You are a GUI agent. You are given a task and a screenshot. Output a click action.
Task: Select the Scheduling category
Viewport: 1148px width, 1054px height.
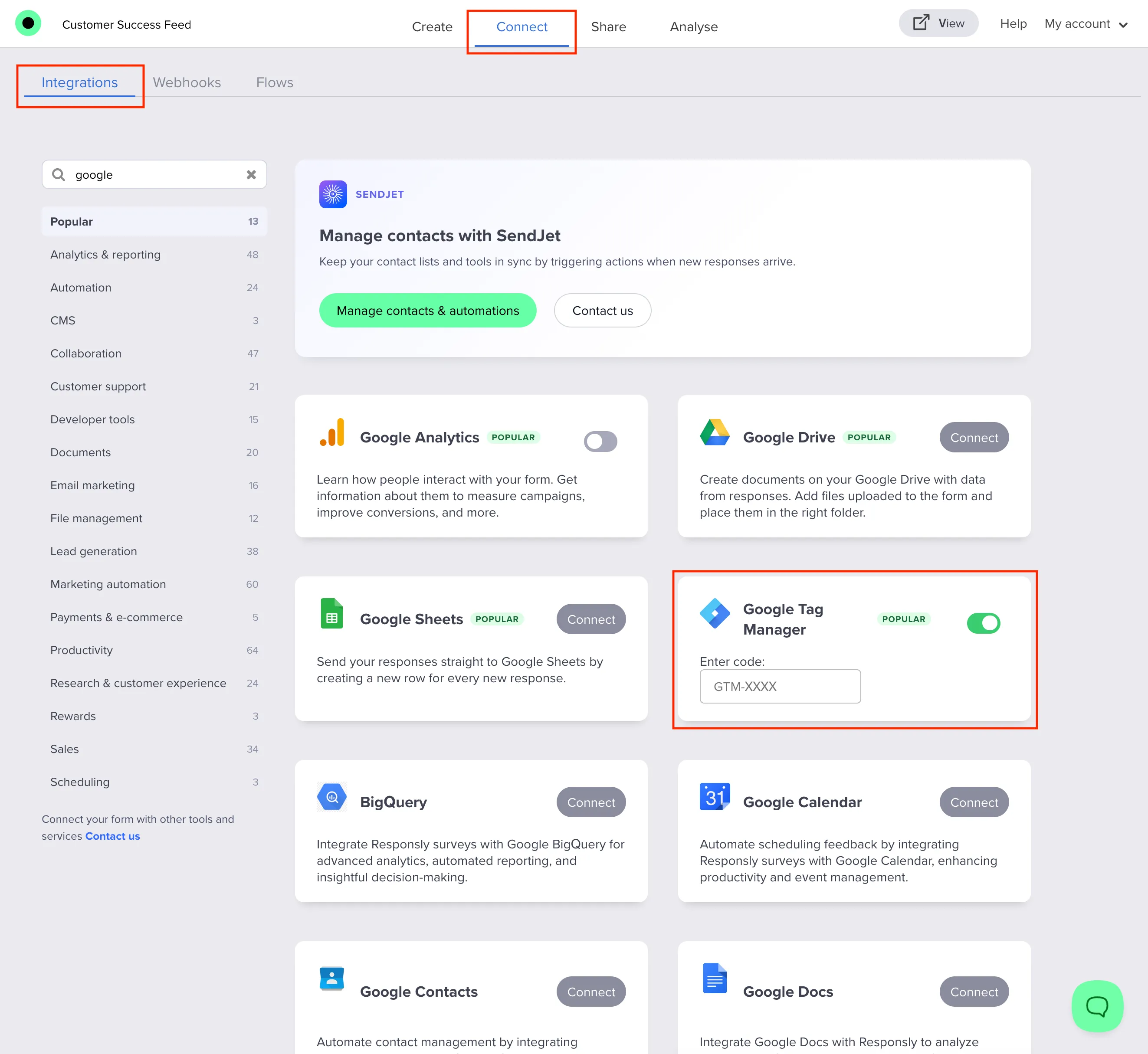point(154,782)
